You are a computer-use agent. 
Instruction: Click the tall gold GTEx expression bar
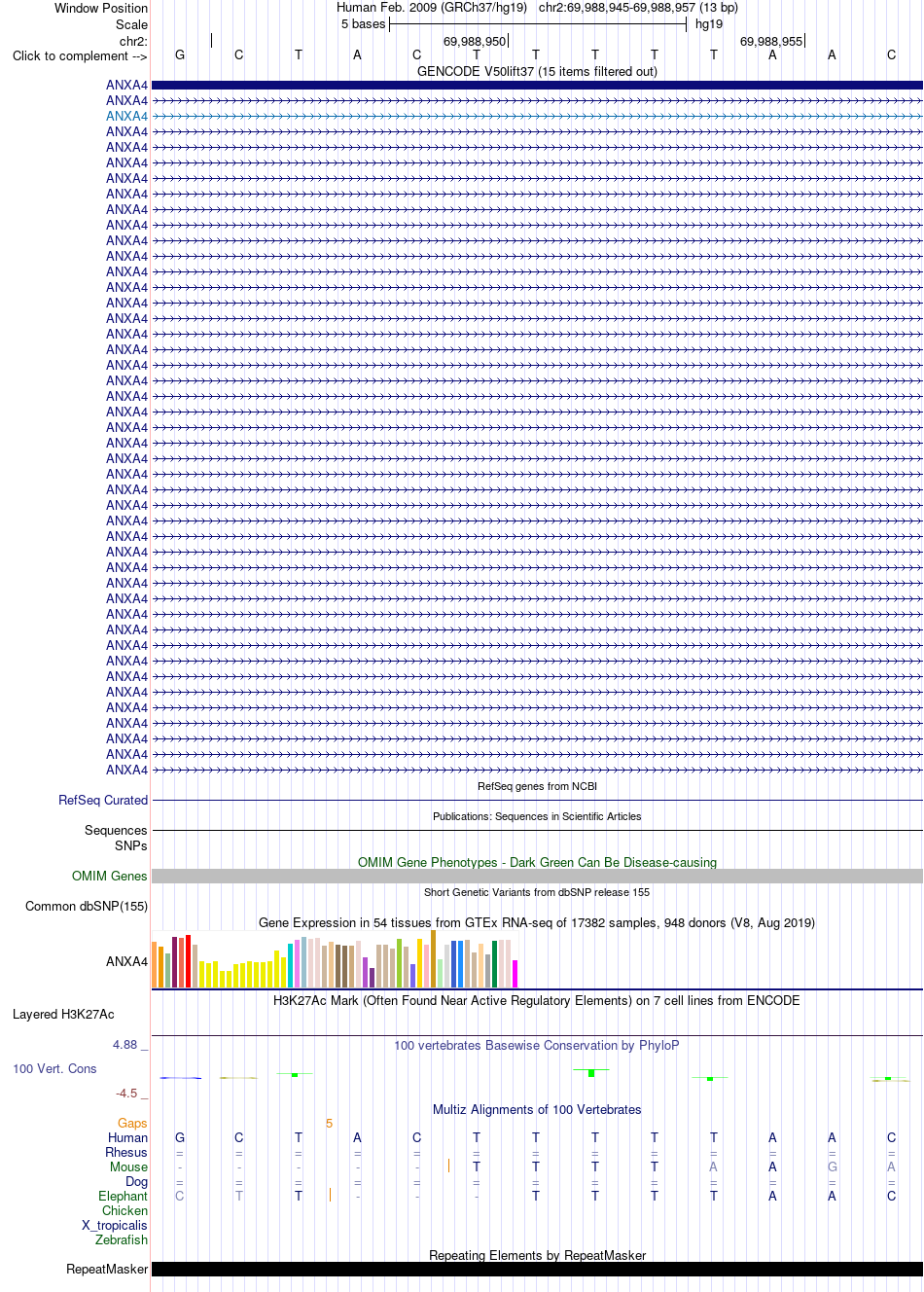[x=434, y=958]
